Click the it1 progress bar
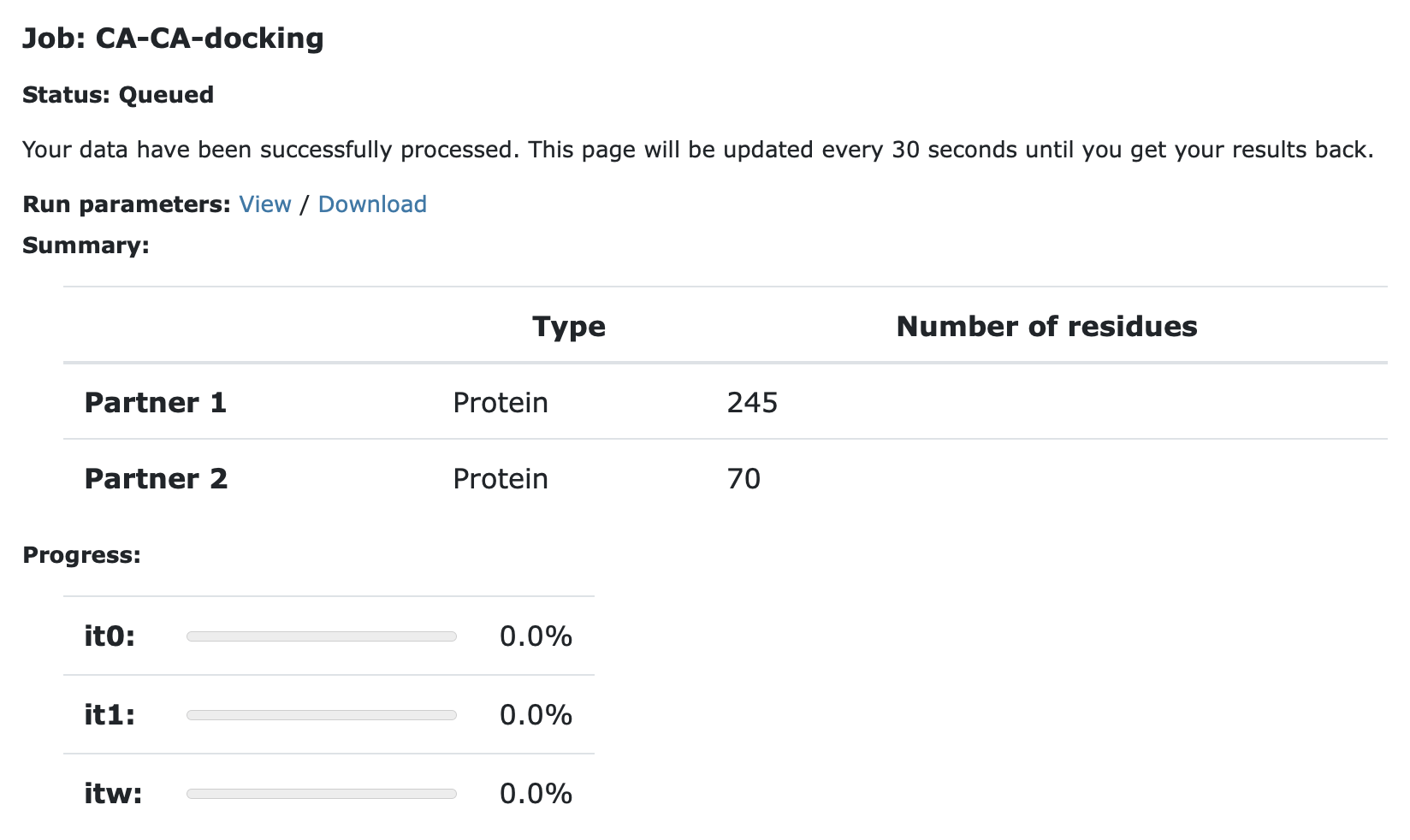The width and height of the screenshot is (1410, 840). tap(322, 715)
